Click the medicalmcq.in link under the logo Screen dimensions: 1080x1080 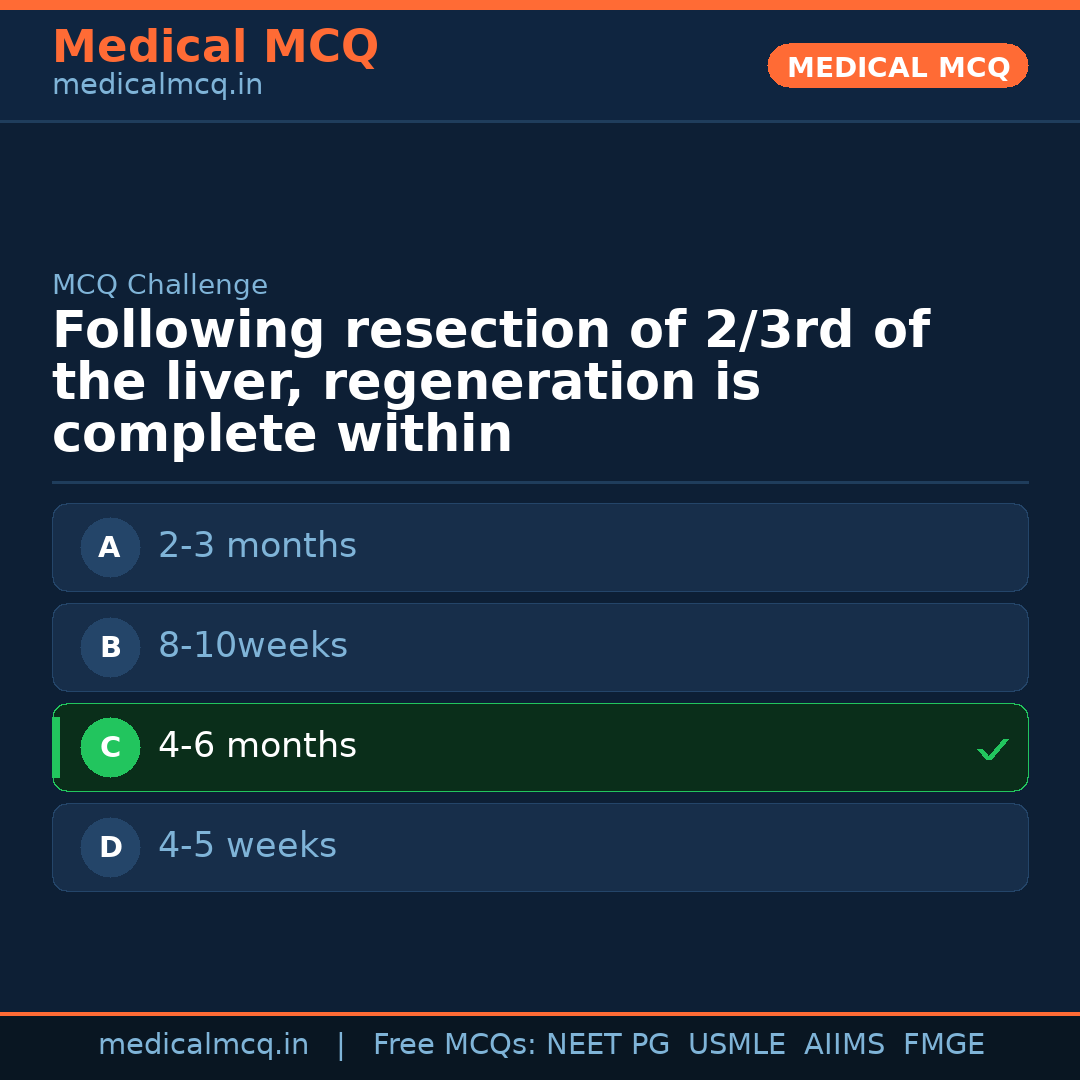click(x=157, y=84)
